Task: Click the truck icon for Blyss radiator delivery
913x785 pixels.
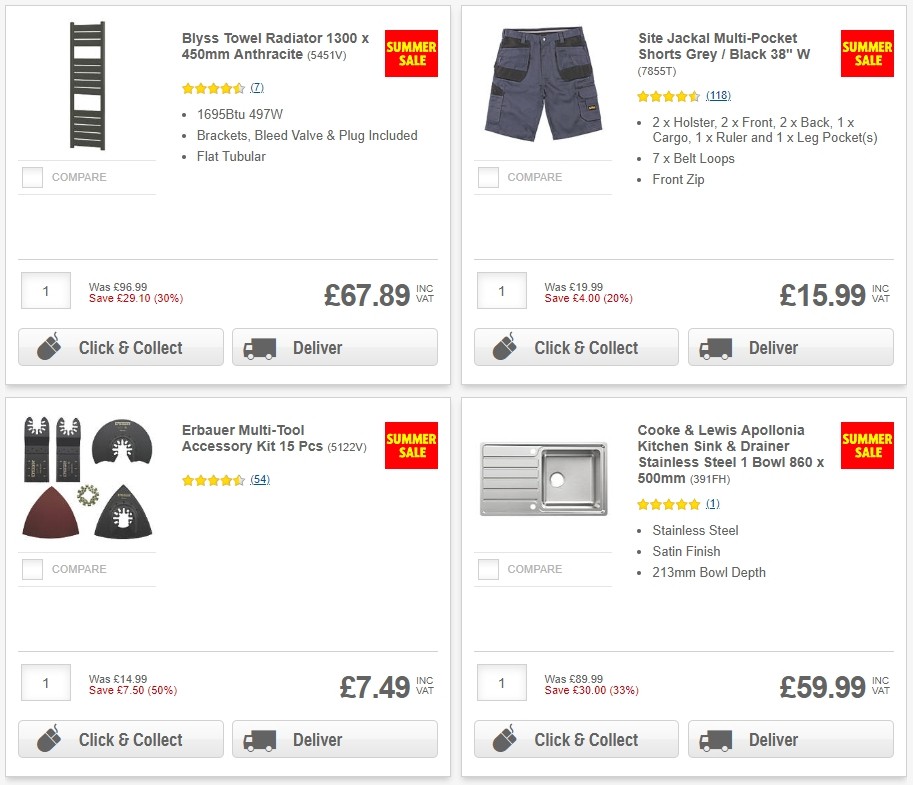Action: 259,348
